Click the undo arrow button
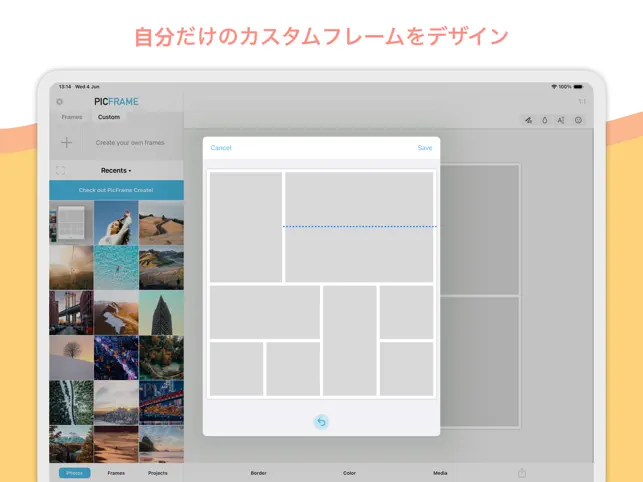 tap(322, 422)
